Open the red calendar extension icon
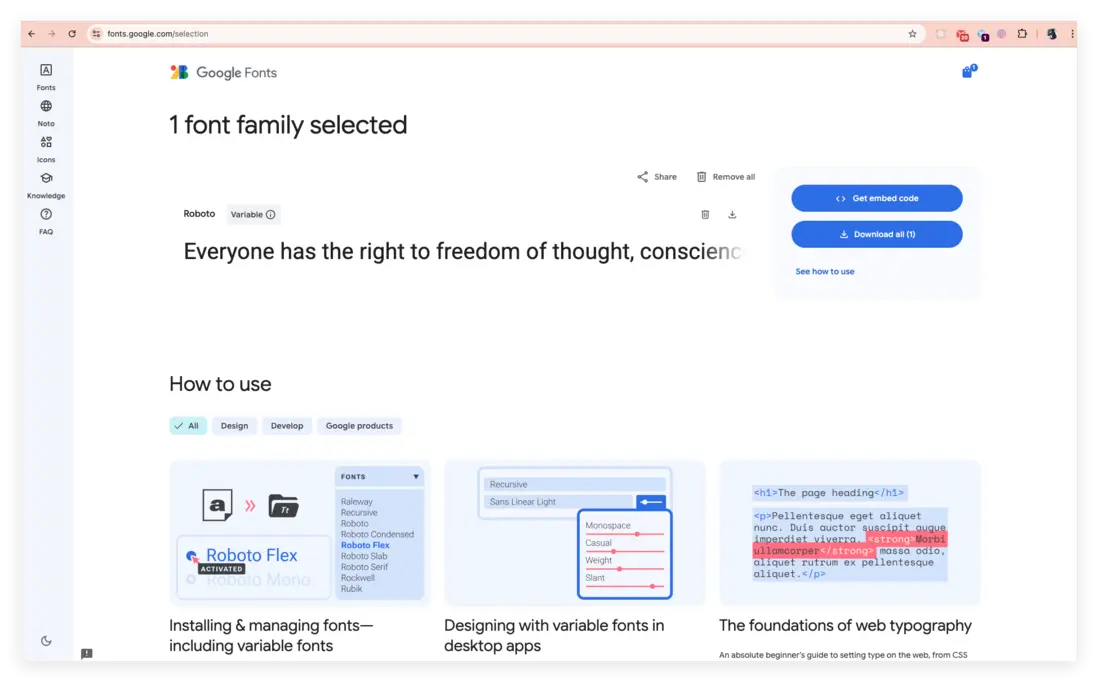1098x682 pixels. click(x=962, y=34)
